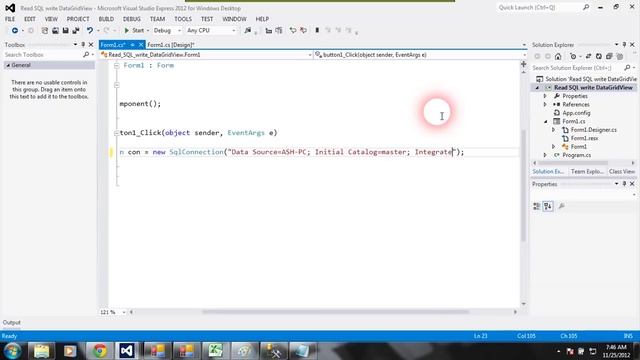This screenshot has width=640, height=360.
Task: Click the editor zoom level 121 % dropdown
Action: 113,312
